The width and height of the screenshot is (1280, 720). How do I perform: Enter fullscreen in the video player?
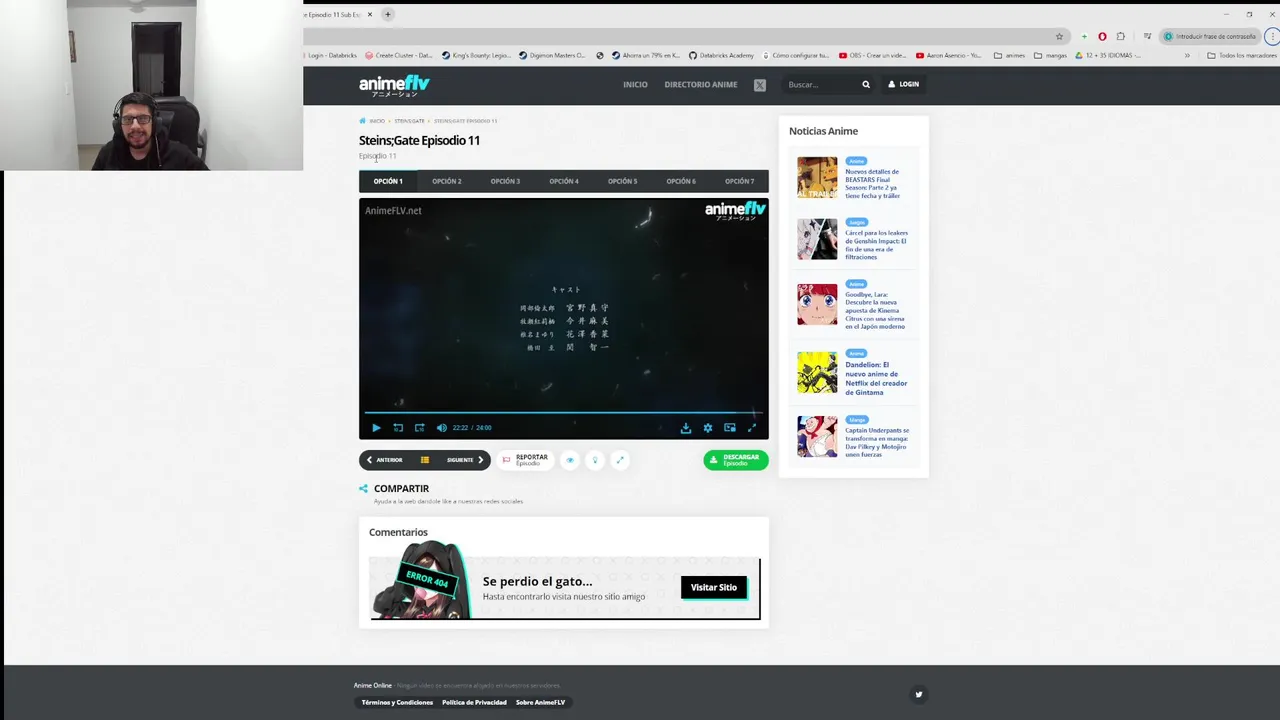click(x=752, y=428)
